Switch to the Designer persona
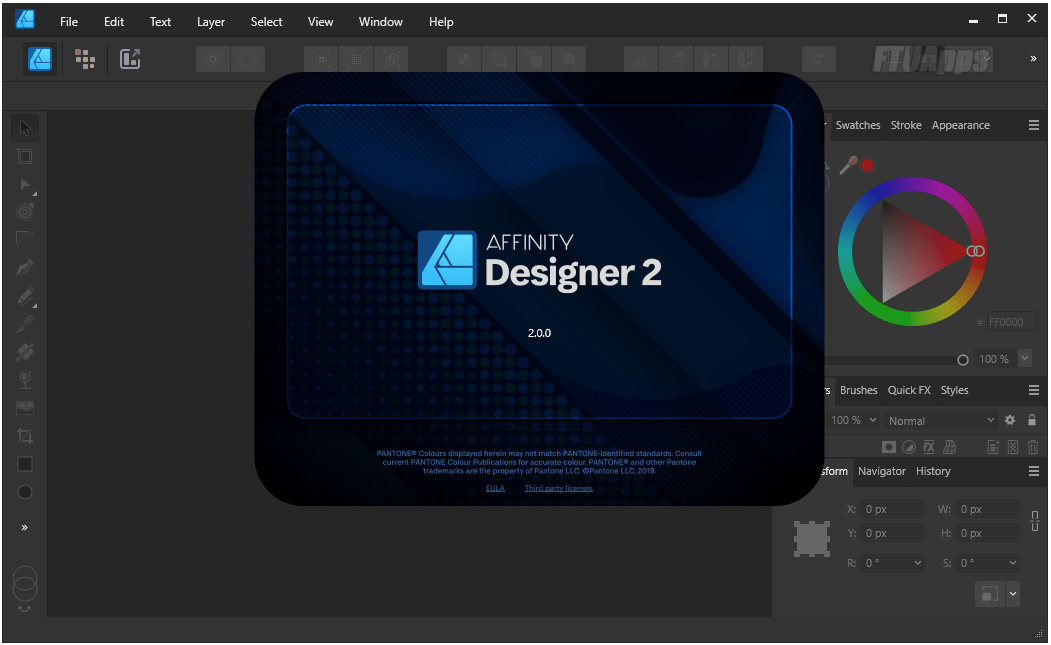The image size is (1051, 645). click(40, 59)
